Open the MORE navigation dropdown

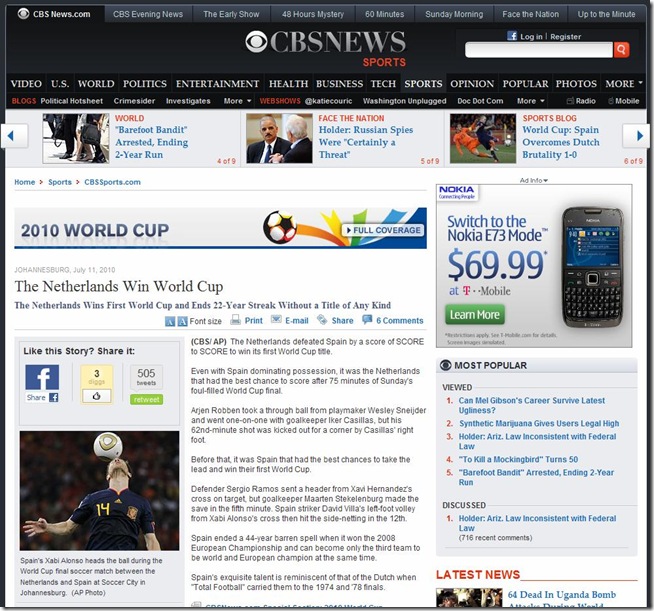tap(624, 84)
